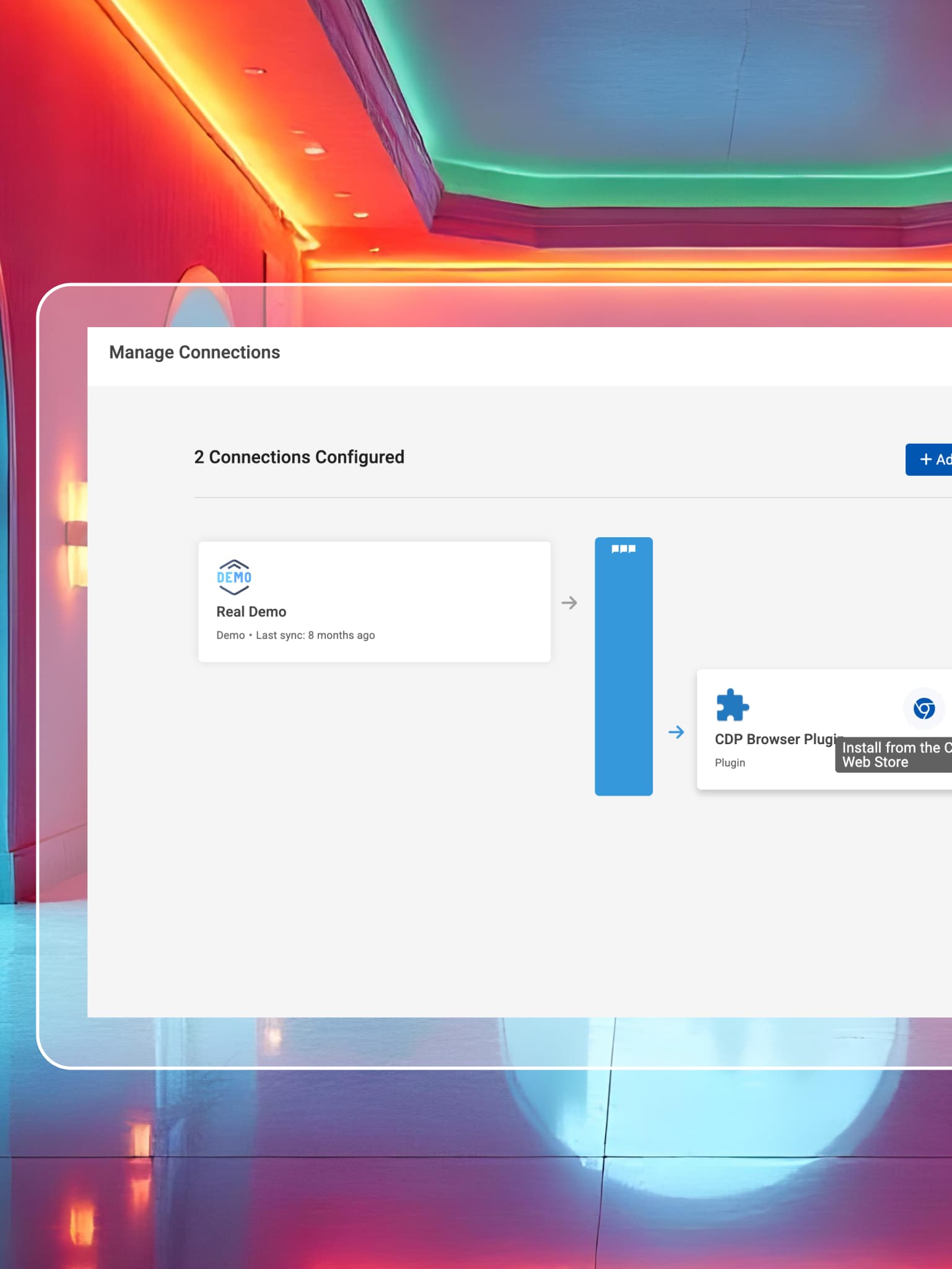The image size is (952, 1269).
Task: Click the divider line under Connections Configured
Action: pyautogui.click(x=557, y=498)
